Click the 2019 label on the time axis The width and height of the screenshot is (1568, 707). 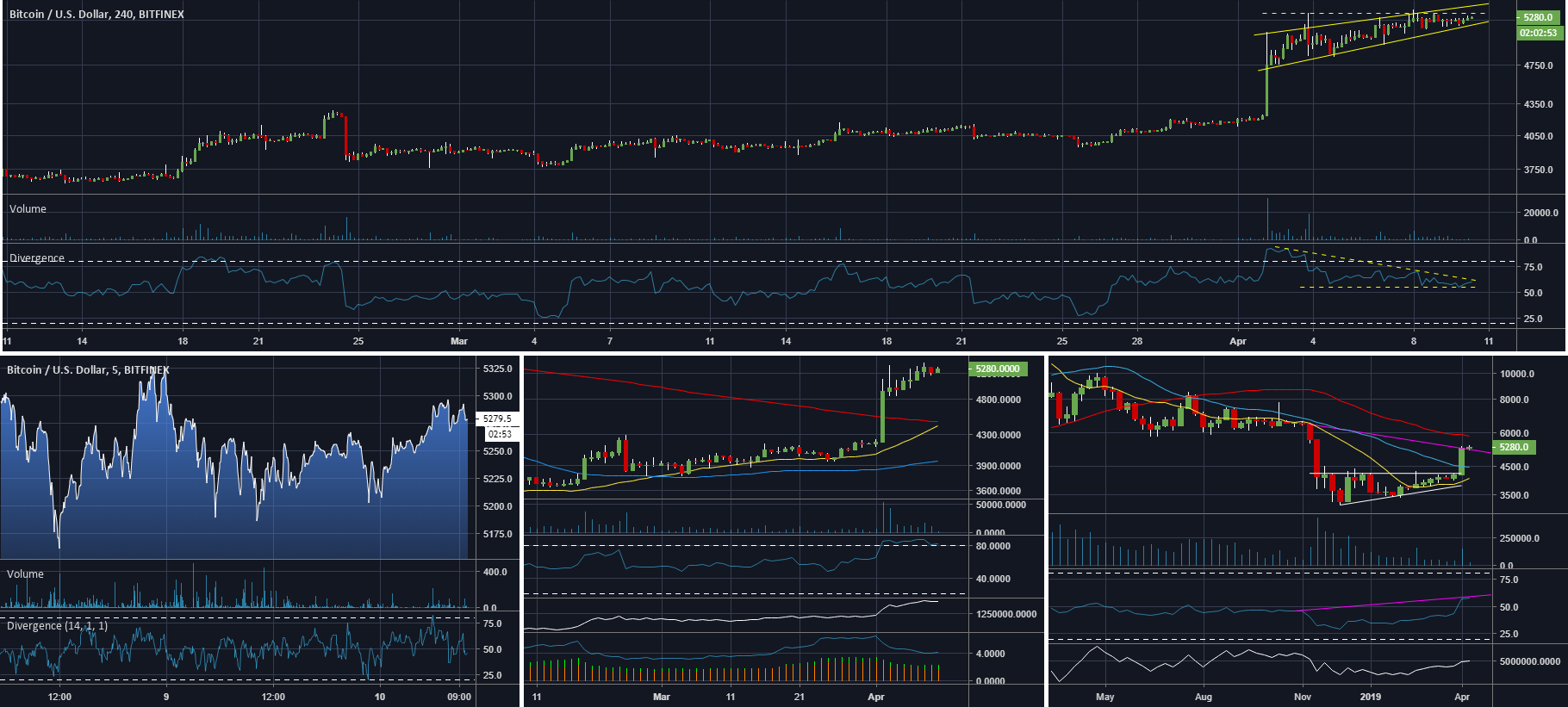pyautogui.click(x=1370, y=697)
